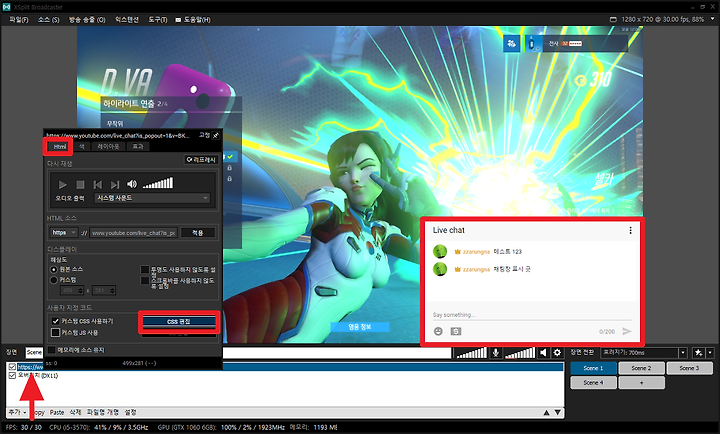Open the 도구(T) menu
720x434 pixels.
pos(158,20)
